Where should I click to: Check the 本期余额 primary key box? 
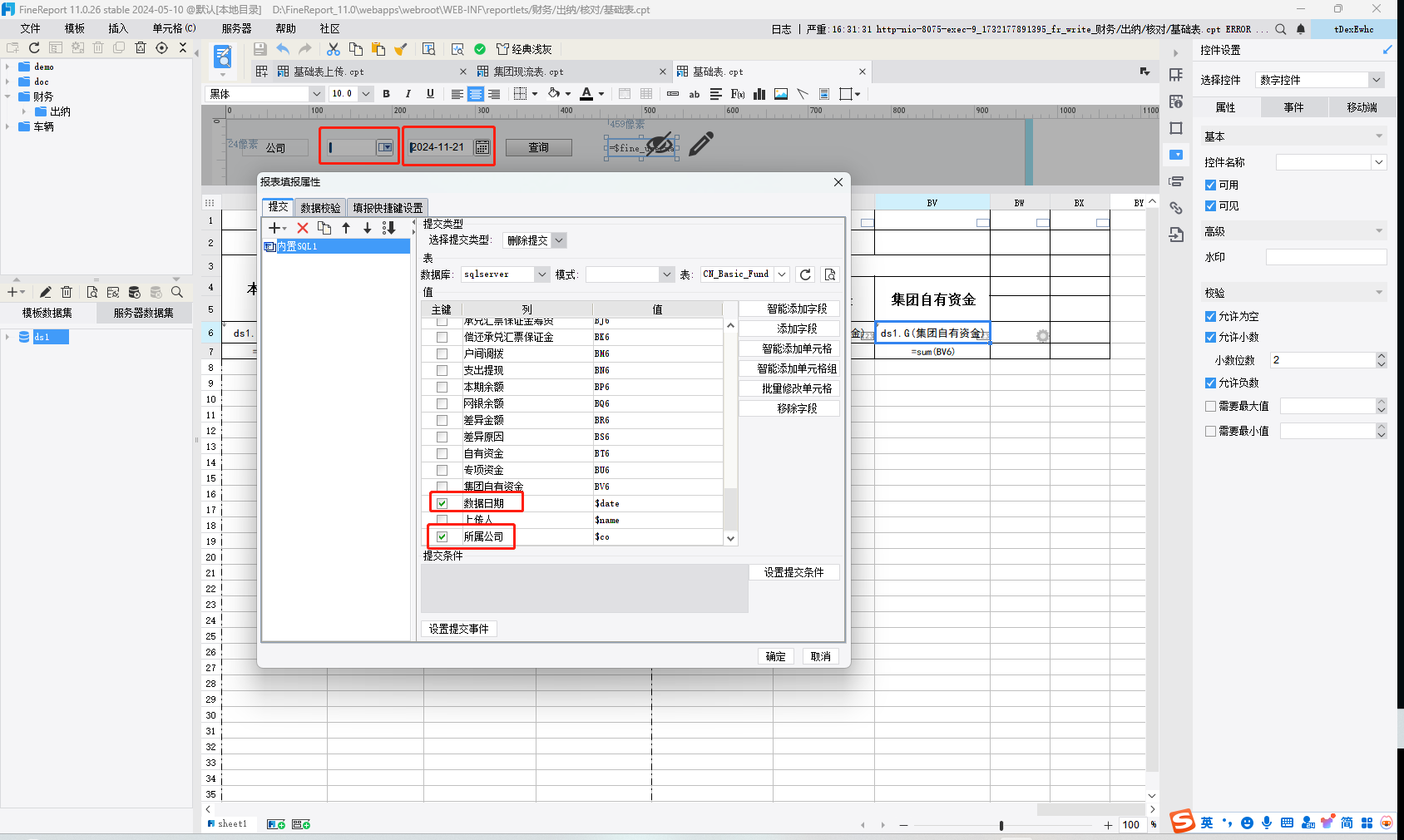(x=442, y=387)
